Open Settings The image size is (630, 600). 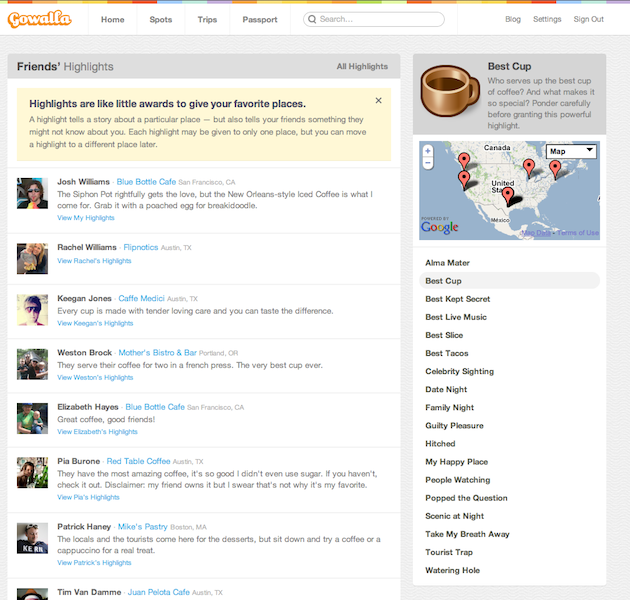click(x=547, y=19)
